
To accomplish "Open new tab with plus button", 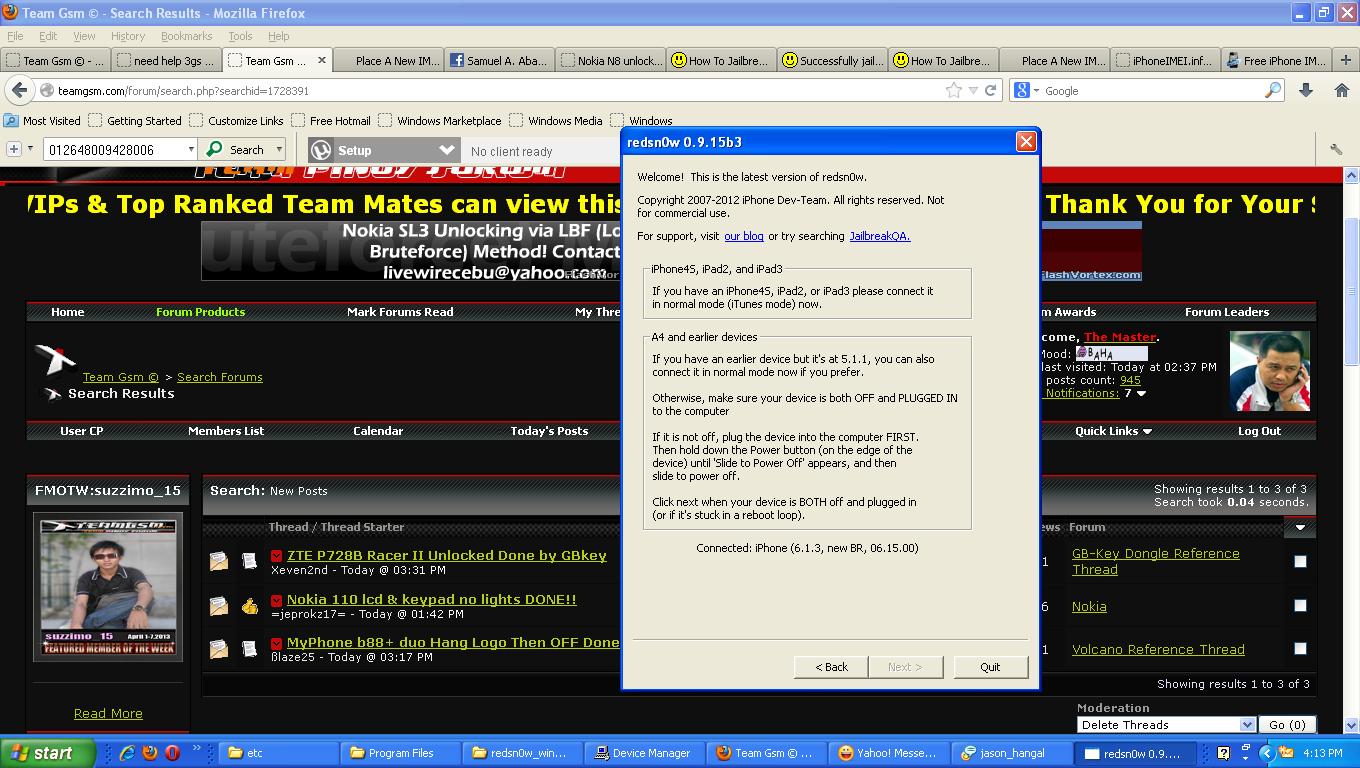I will [x=1345, y=61].
